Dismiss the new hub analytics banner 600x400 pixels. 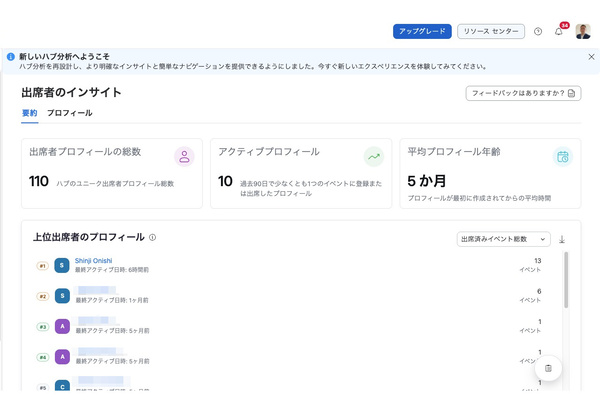pos(591,57)
